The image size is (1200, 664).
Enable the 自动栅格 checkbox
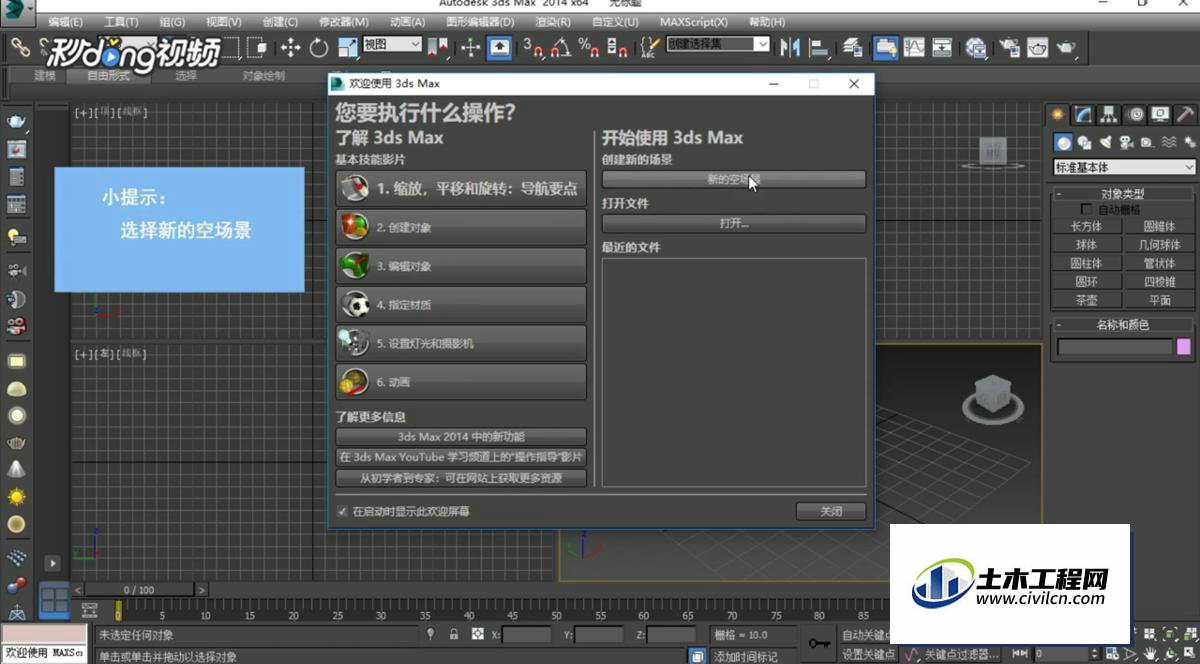coord(1088,210)
